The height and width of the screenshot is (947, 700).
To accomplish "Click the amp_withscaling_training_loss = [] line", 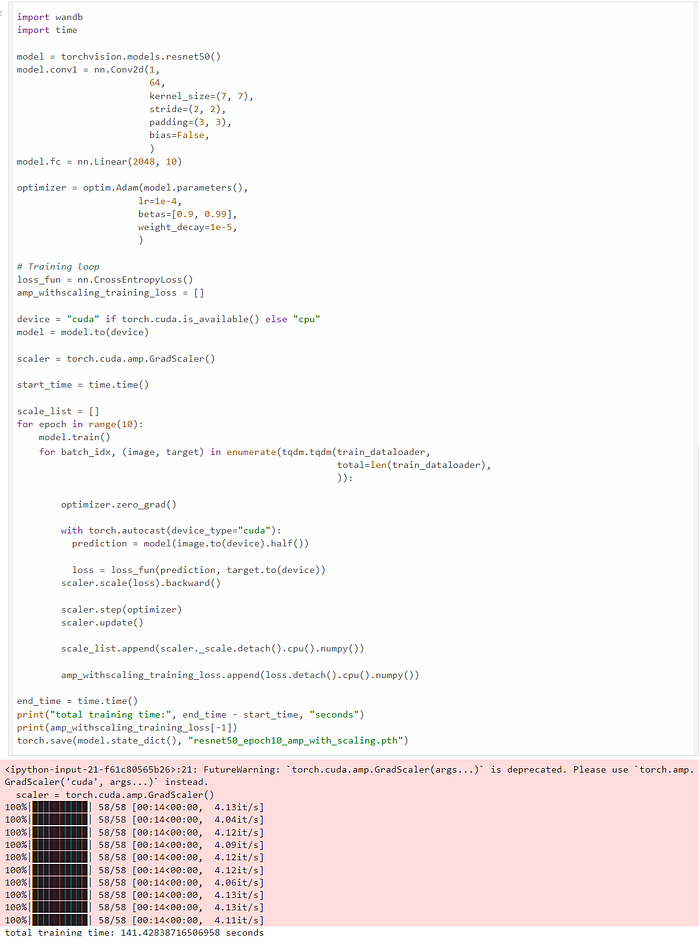I will click(111, 293).
